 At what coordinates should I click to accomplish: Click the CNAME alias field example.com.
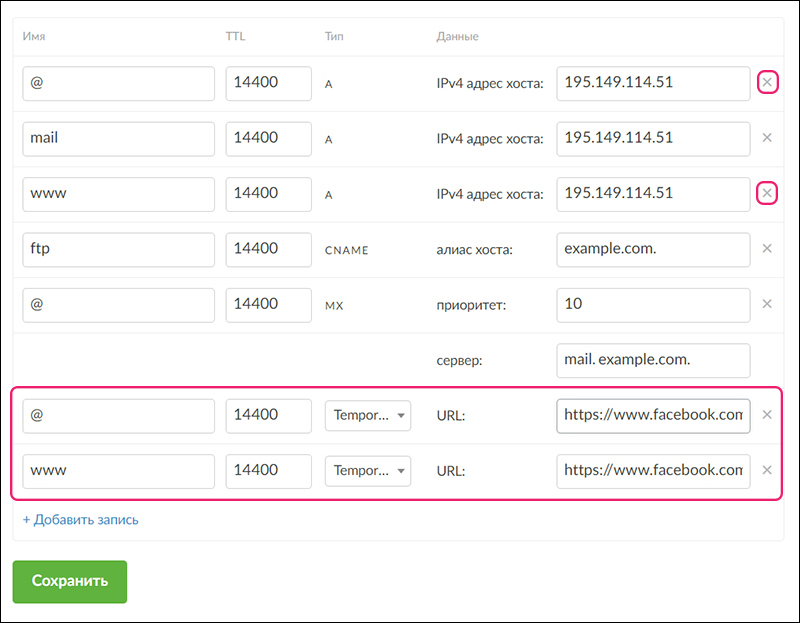click(x=652, y=249)
